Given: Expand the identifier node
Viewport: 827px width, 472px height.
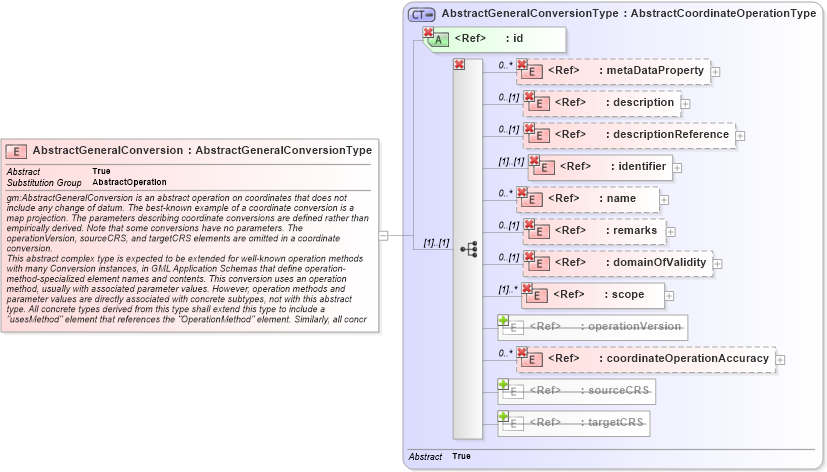Looking at the screenshot, I should (677, 168).
